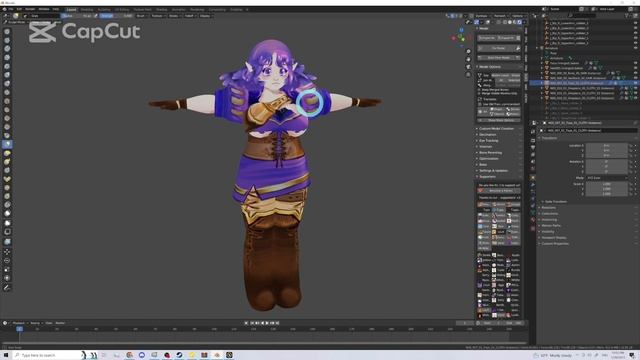Open Chrome from the taskbar

pyautogui.click(x=129, y=355)
